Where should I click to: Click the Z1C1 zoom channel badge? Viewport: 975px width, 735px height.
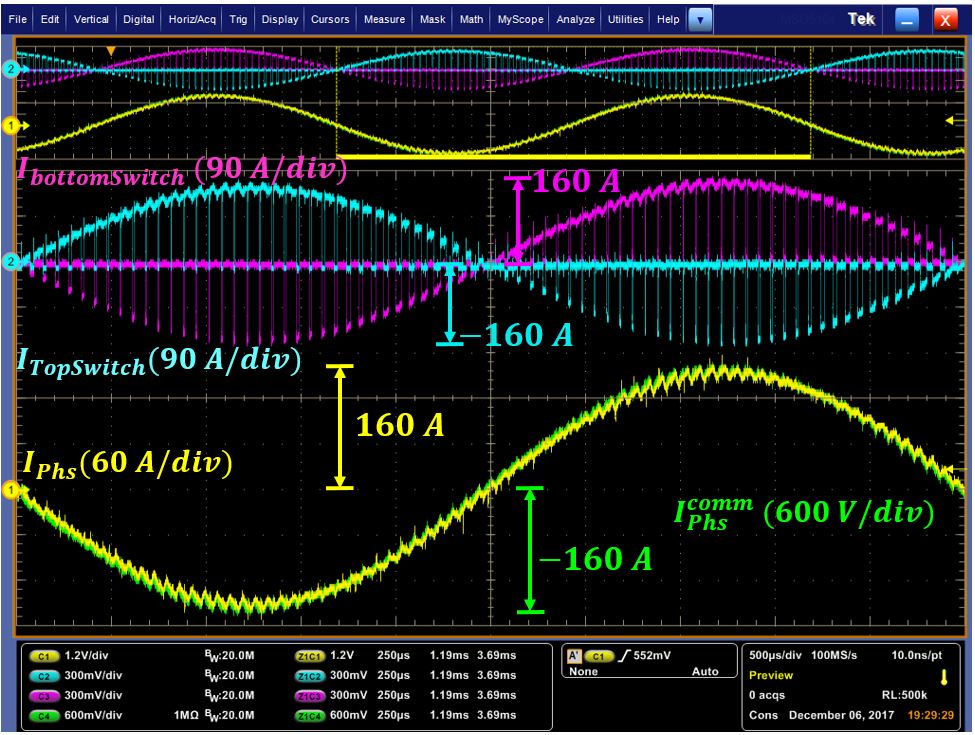308,657
